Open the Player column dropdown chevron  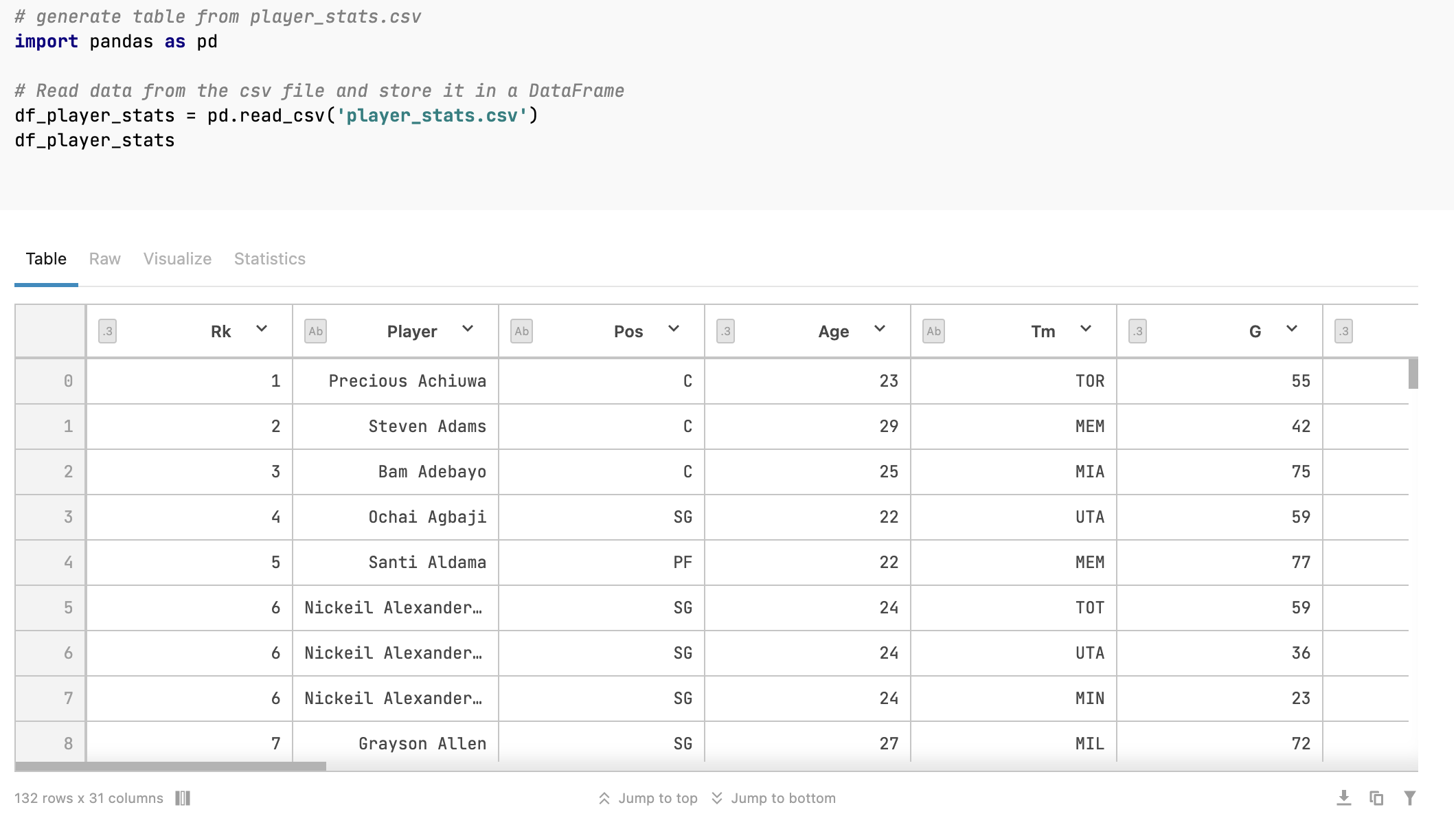(468, 329)
